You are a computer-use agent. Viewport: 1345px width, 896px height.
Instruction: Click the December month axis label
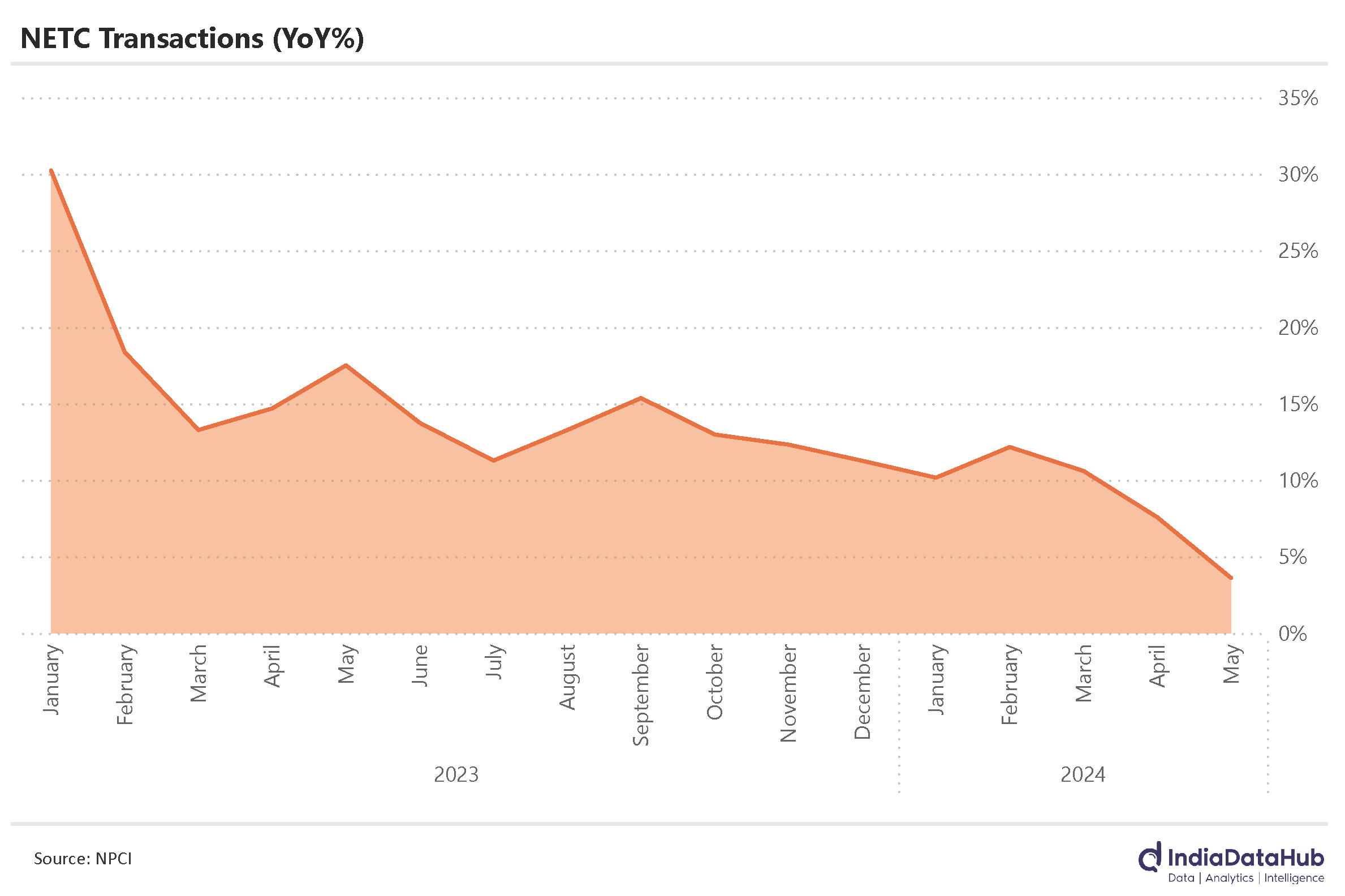coord(861,692)
